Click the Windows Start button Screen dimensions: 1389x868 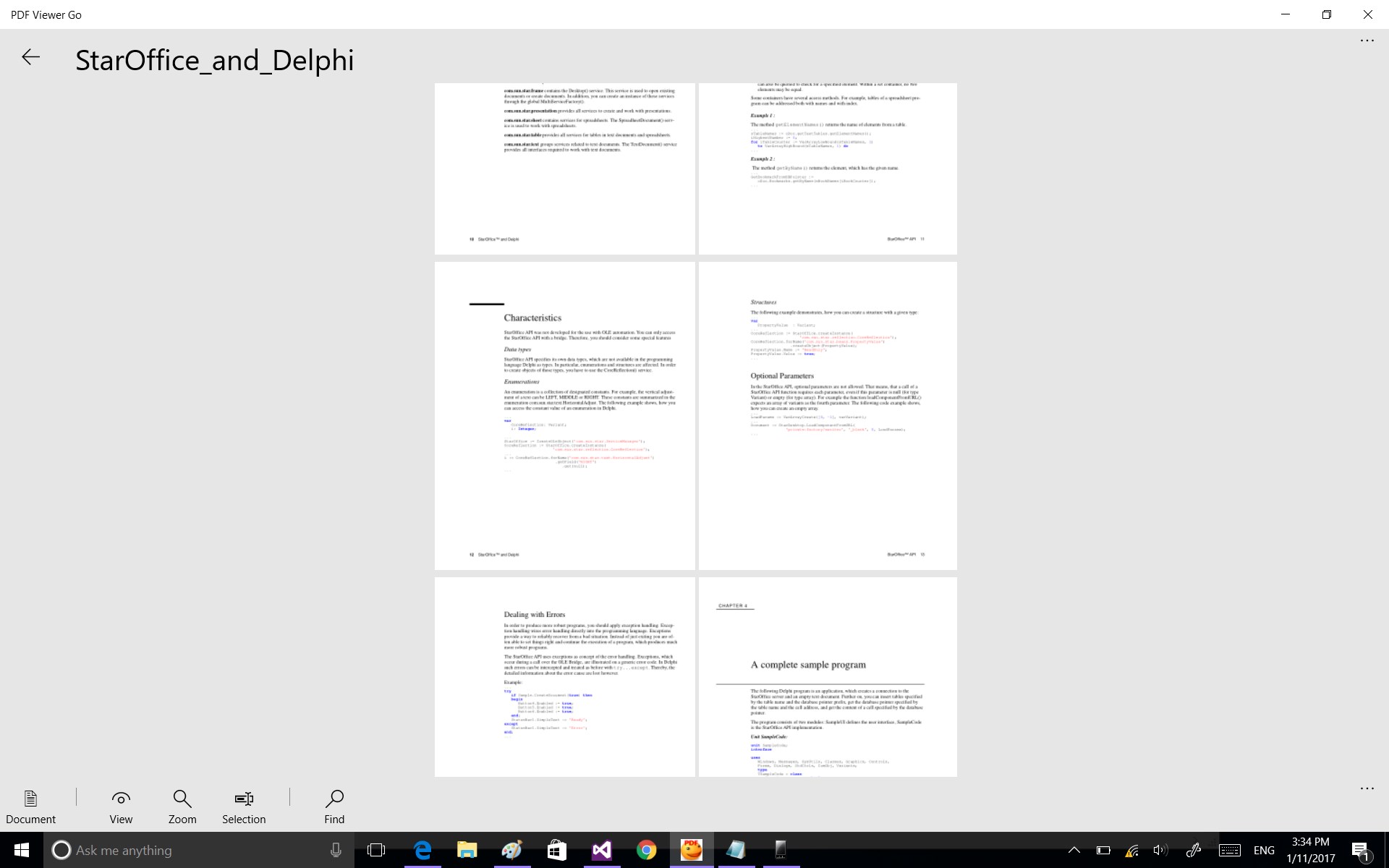click(x=22, y=850)
